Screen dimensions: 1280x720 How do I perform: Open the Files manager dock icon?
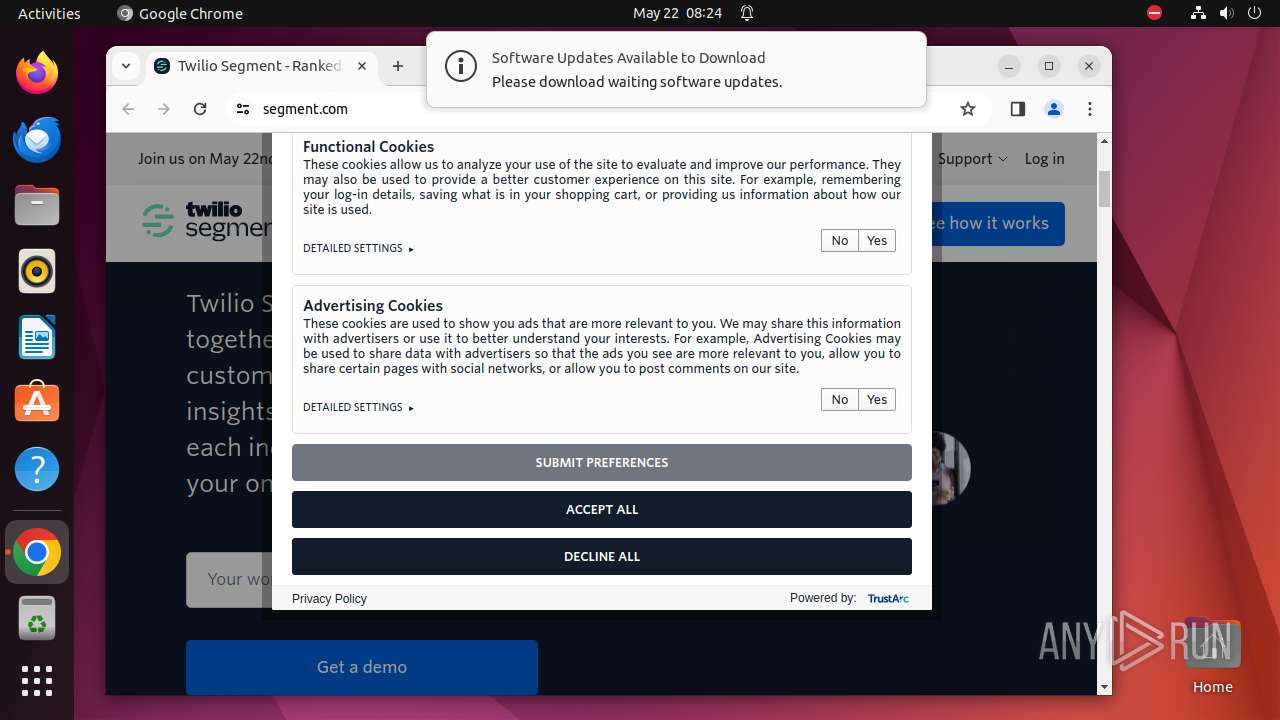pos(37,205)
